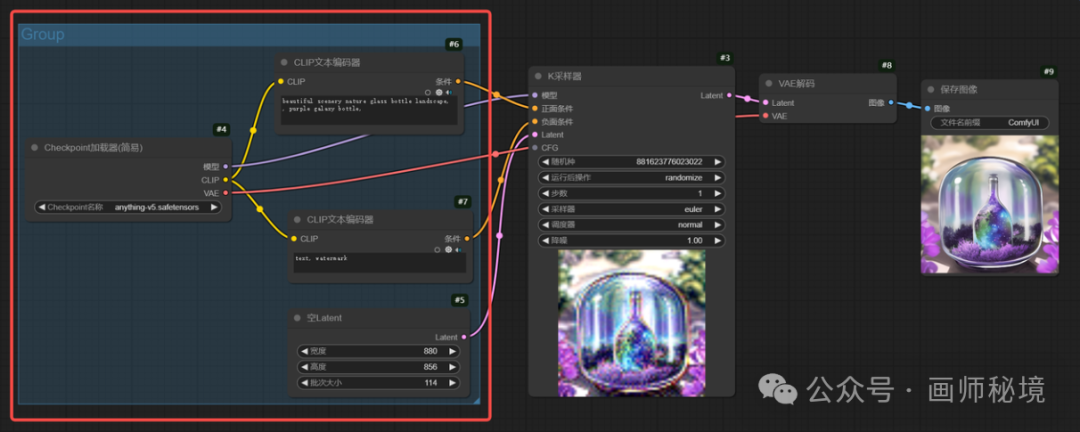The image size is (1080, 432).
Task: Click the 随机种 value 881623776023022
Action: tap(669, 162)
